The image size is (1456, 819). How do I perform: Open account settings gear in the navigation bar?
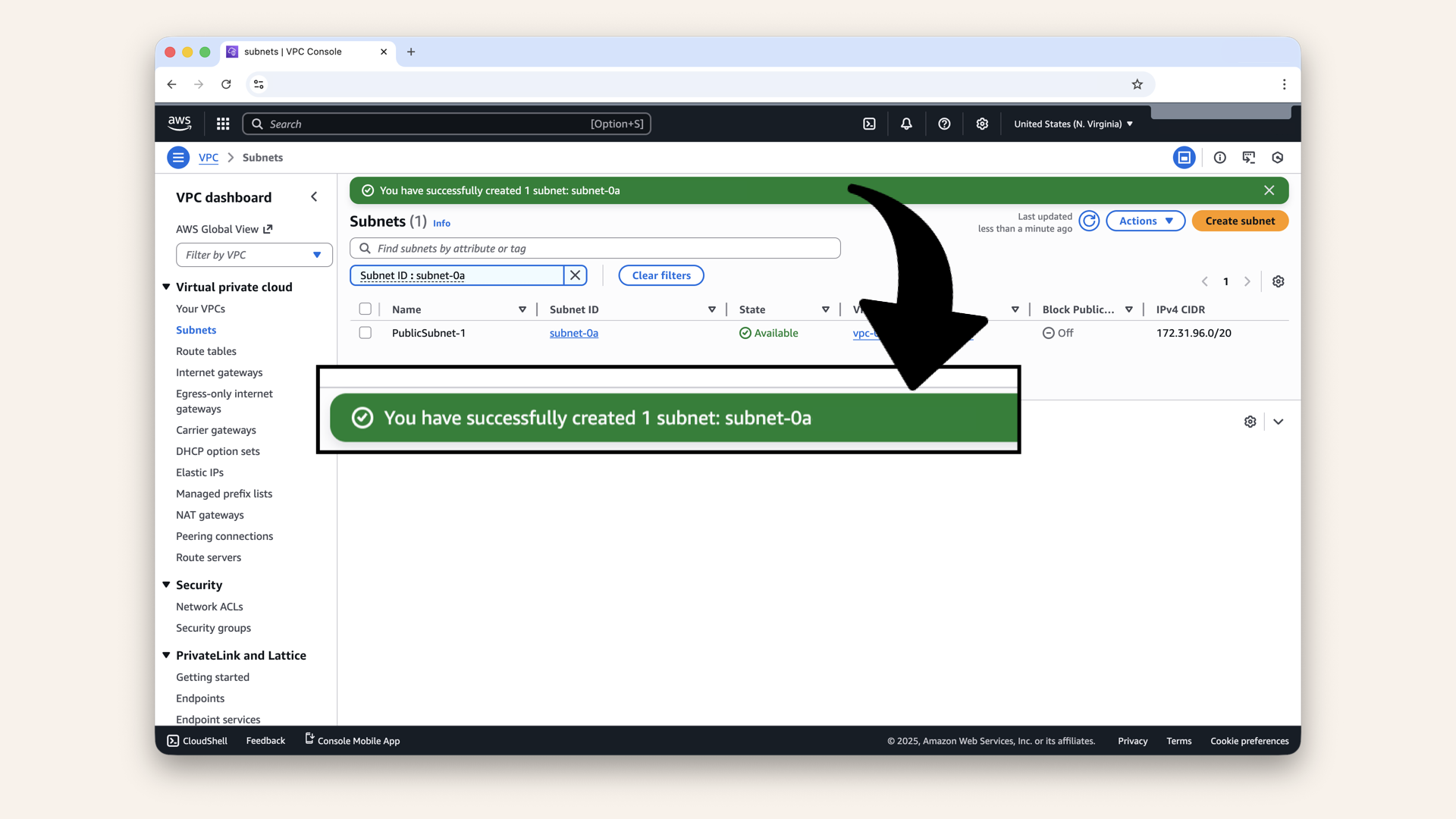(982, 123)
